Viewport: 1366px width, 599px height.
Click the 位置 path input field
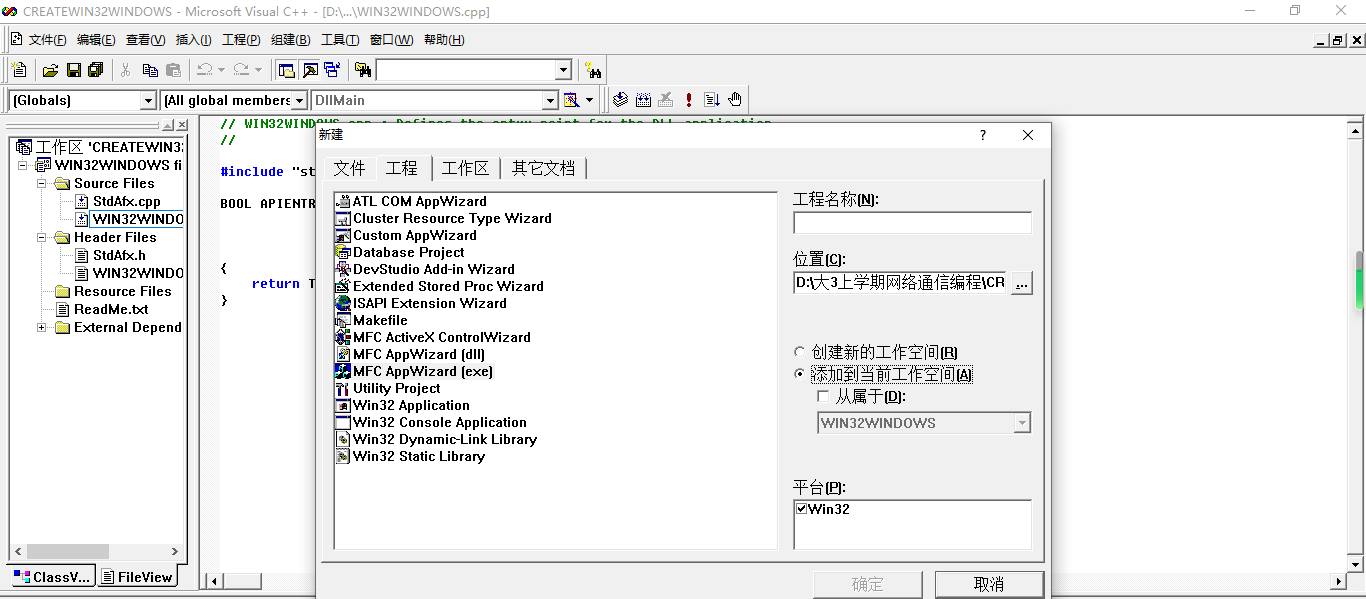900,283
